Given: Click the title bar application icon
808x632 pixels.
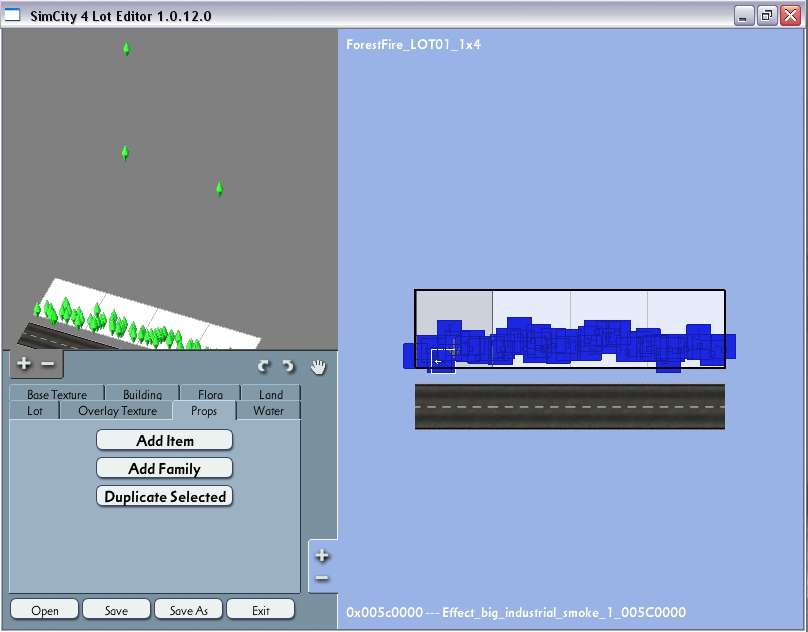Looking at the screenshot, I should 12,15.
